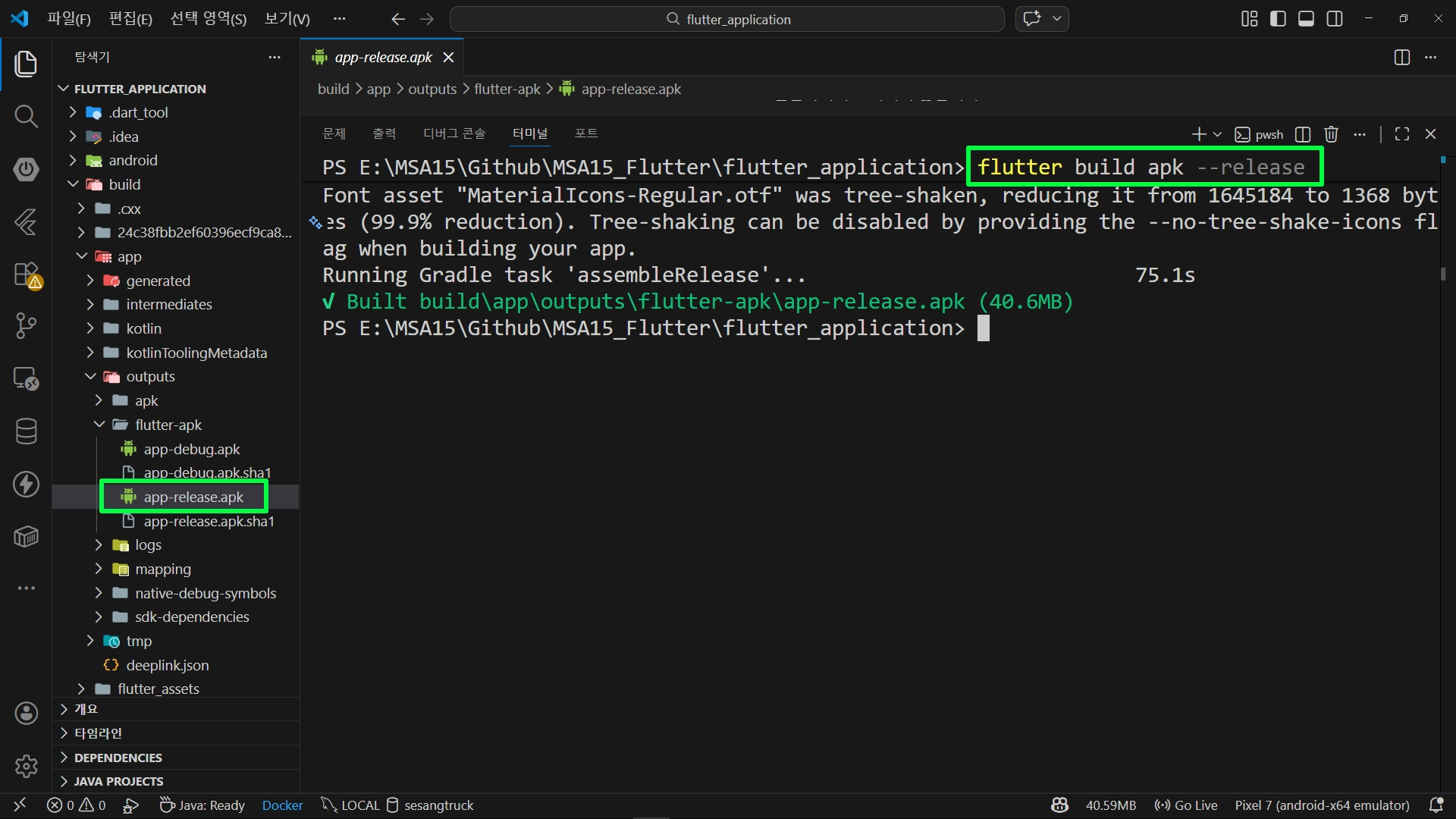Expand the android folder
The width and height of the screenshot is (1456, 819).
pos(133,160)
